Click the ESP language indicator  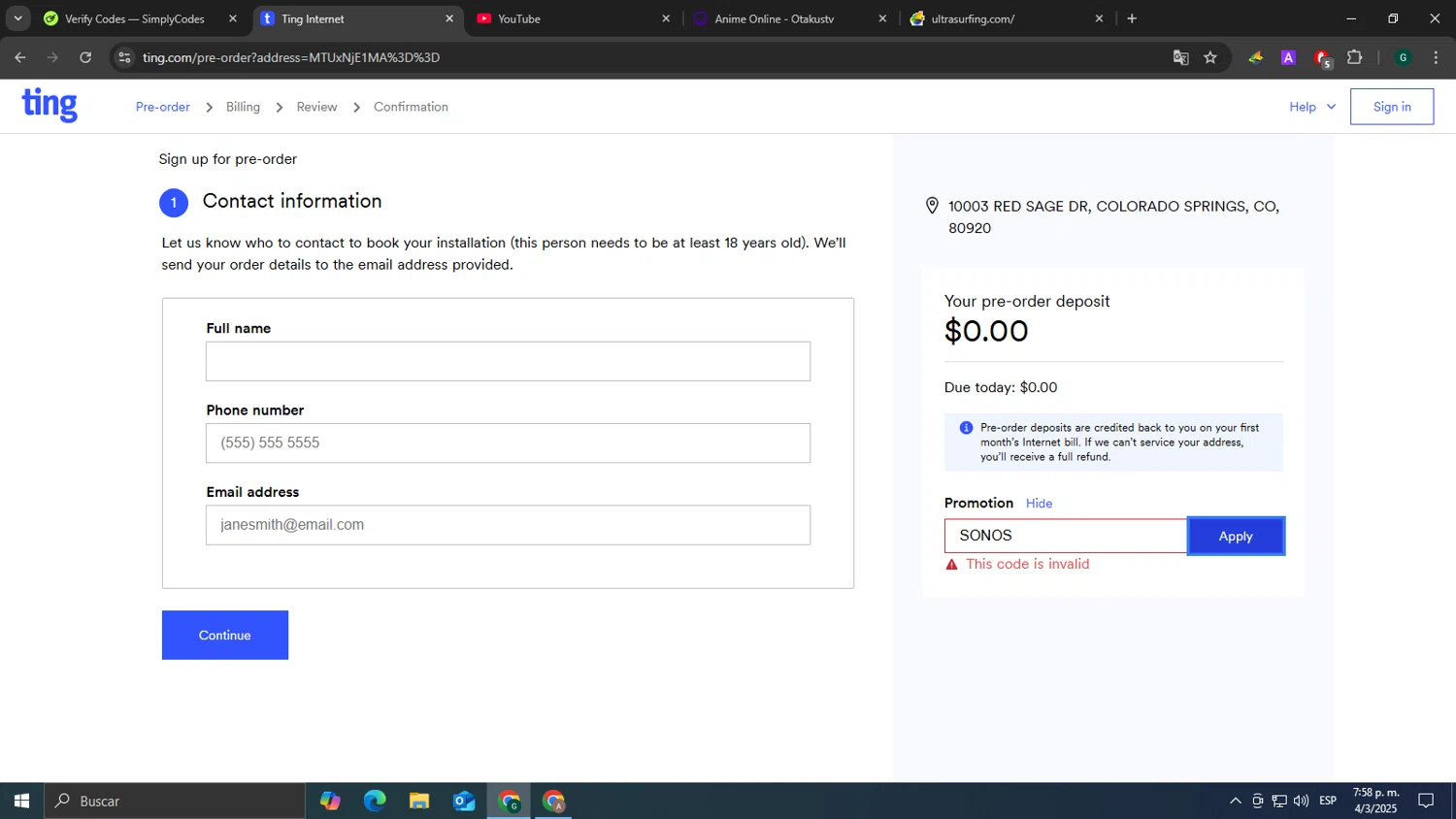tap(1328, 801)
